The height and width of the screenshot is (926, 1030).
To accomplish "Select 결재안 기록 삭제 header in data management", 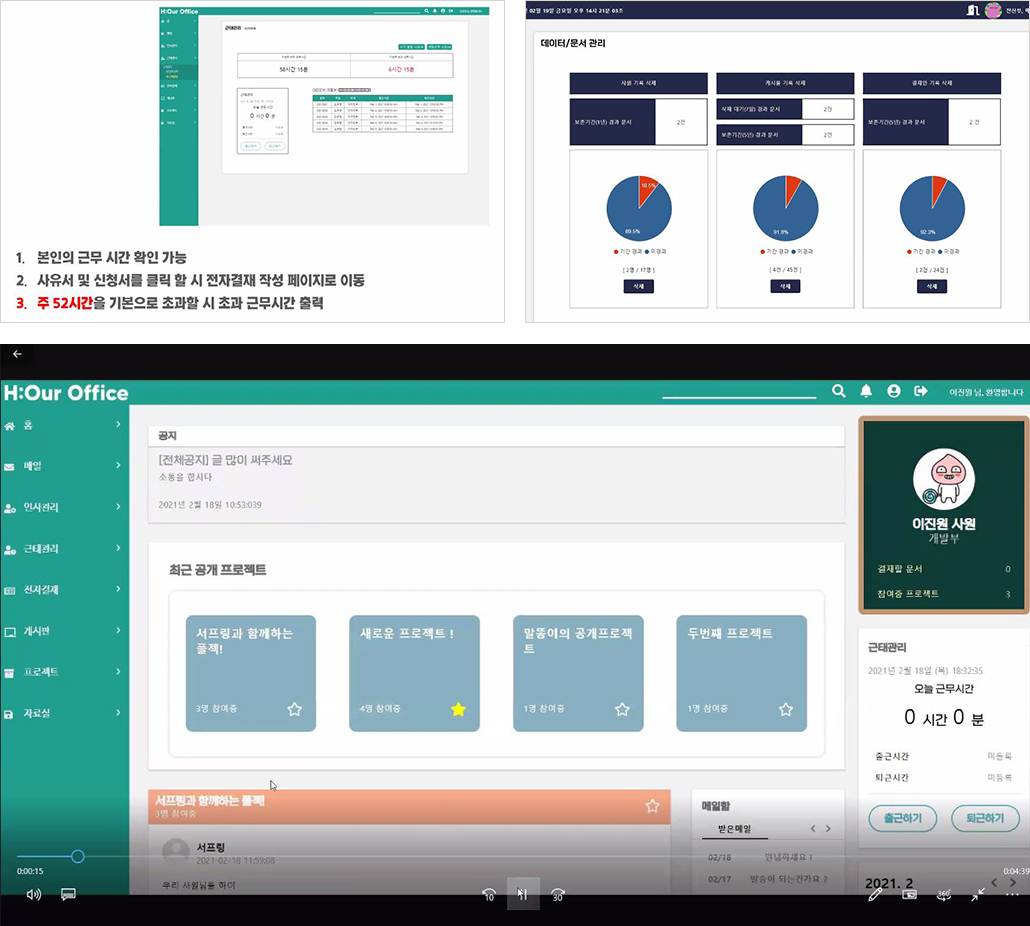I will pos(931,83).
